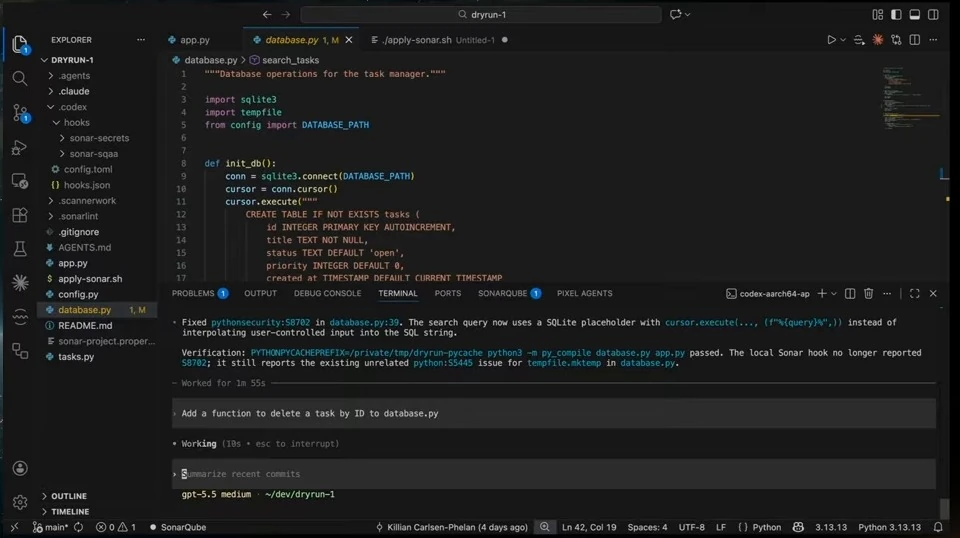Image resolution: width=960 pixels, height=538 pixels.
Task: Click the command center search box dryrun-1
Action: click(x=481, y=14)
